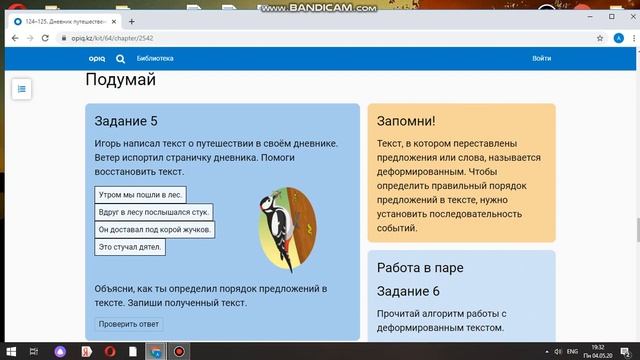
Task: Show hidden system tray icons
Action: (547, 351)
